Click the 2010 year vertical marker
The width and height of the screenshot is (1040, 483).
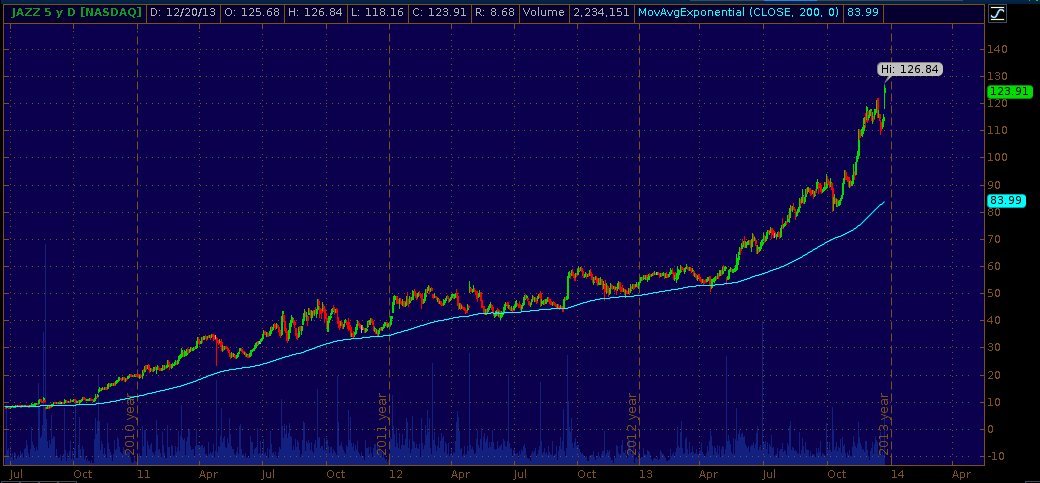click(x=130, y=424)
